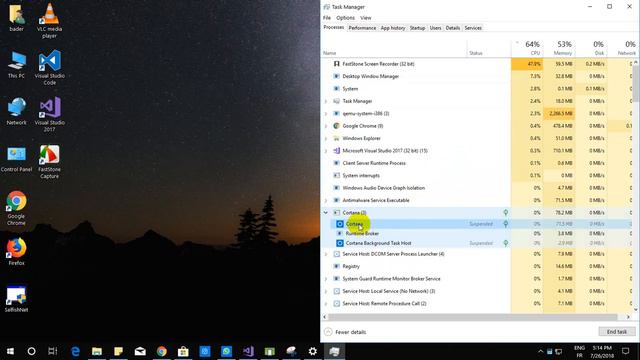
Task: Select the Desktop Window Manager process row
Action: (477, 76)
